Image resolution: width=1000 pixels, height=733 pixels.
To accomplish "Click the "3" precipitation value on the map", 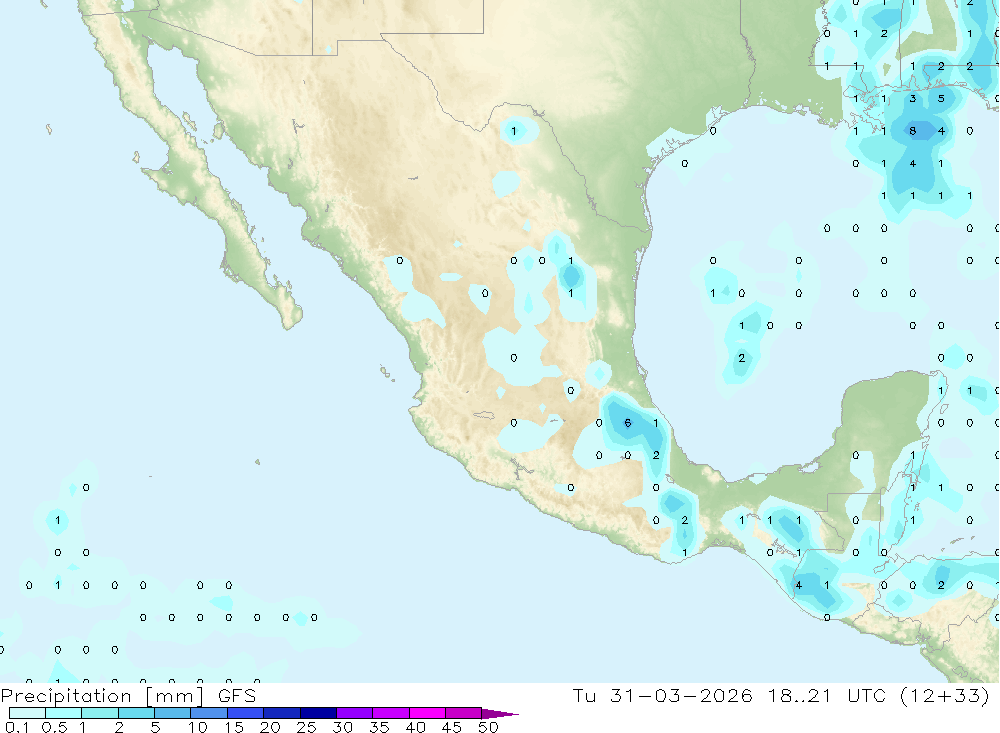I will pyautogui.click(x=913, y=98).
